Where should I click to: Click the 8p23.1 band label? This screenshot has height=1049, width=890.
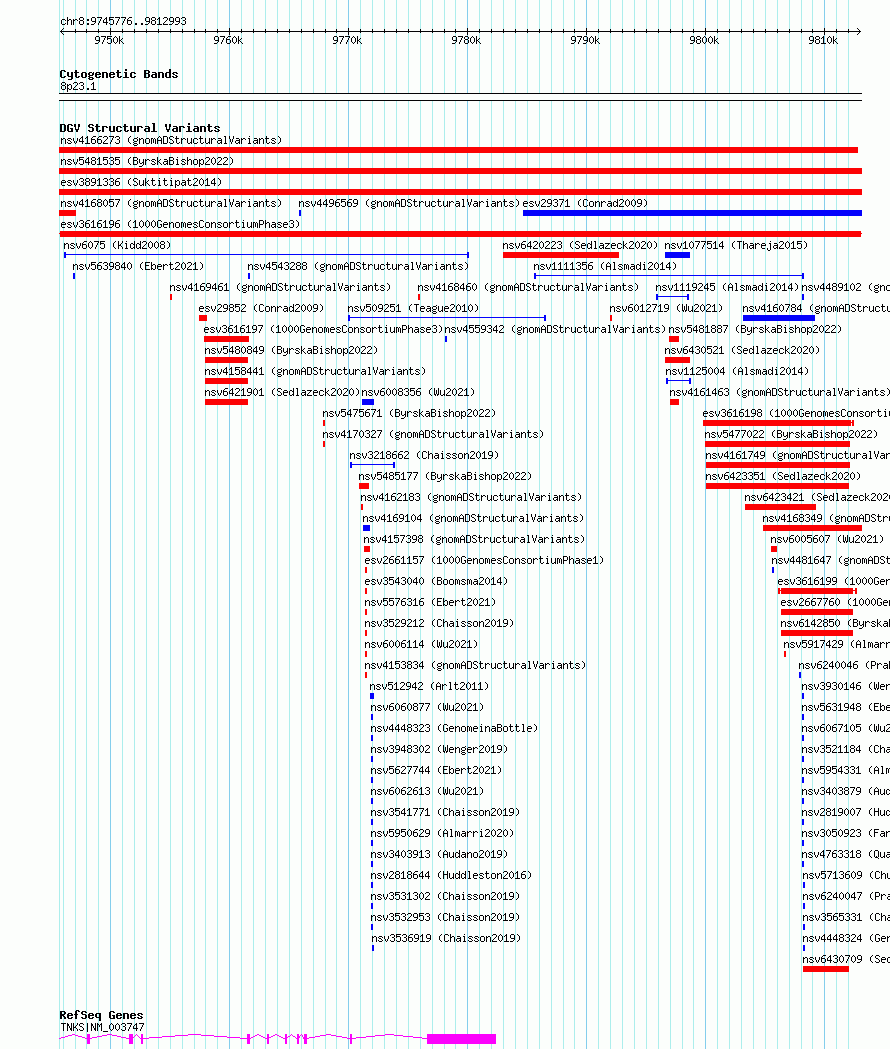(78, 86)
